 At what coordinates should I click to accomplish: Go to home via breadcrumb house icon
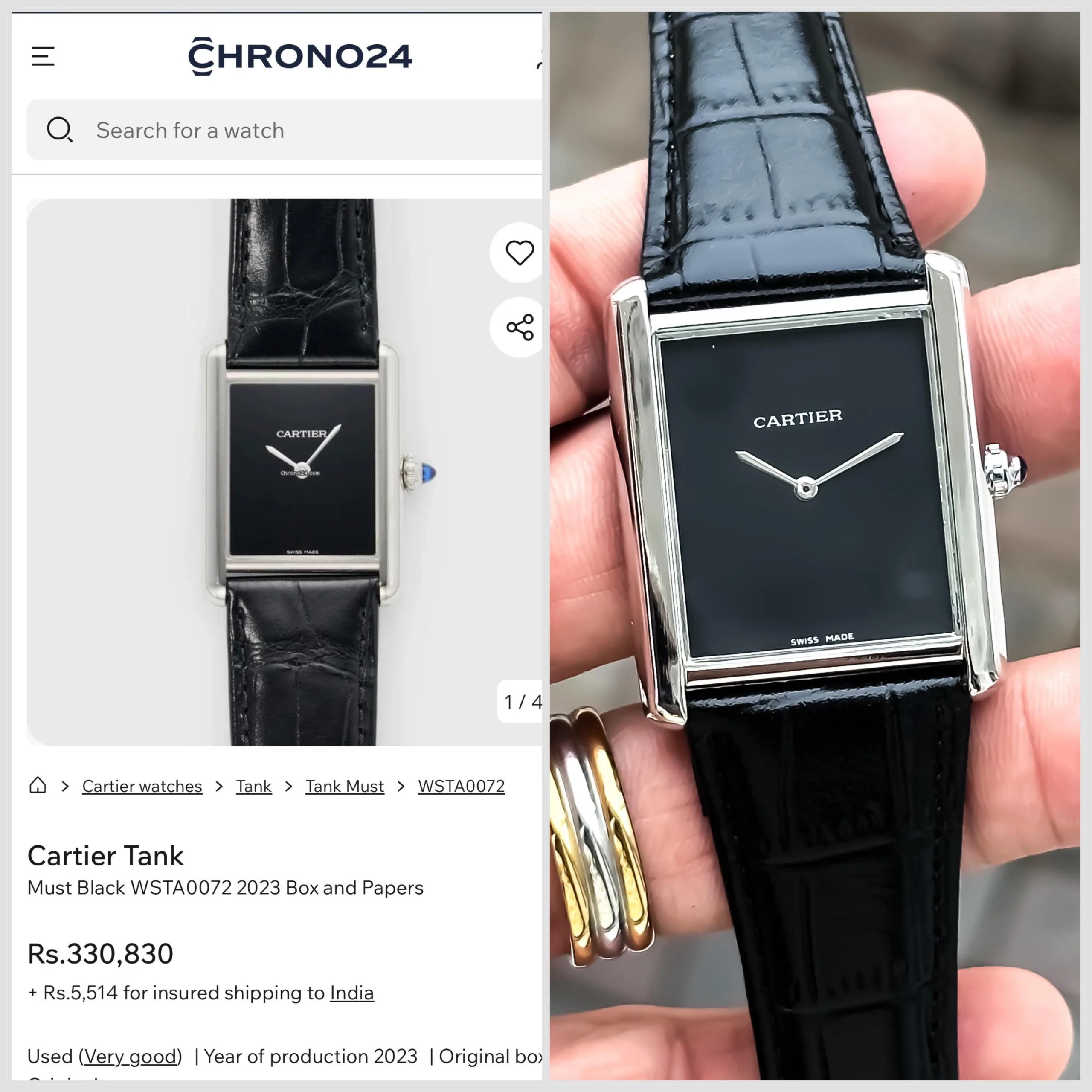tap(38, 785)
